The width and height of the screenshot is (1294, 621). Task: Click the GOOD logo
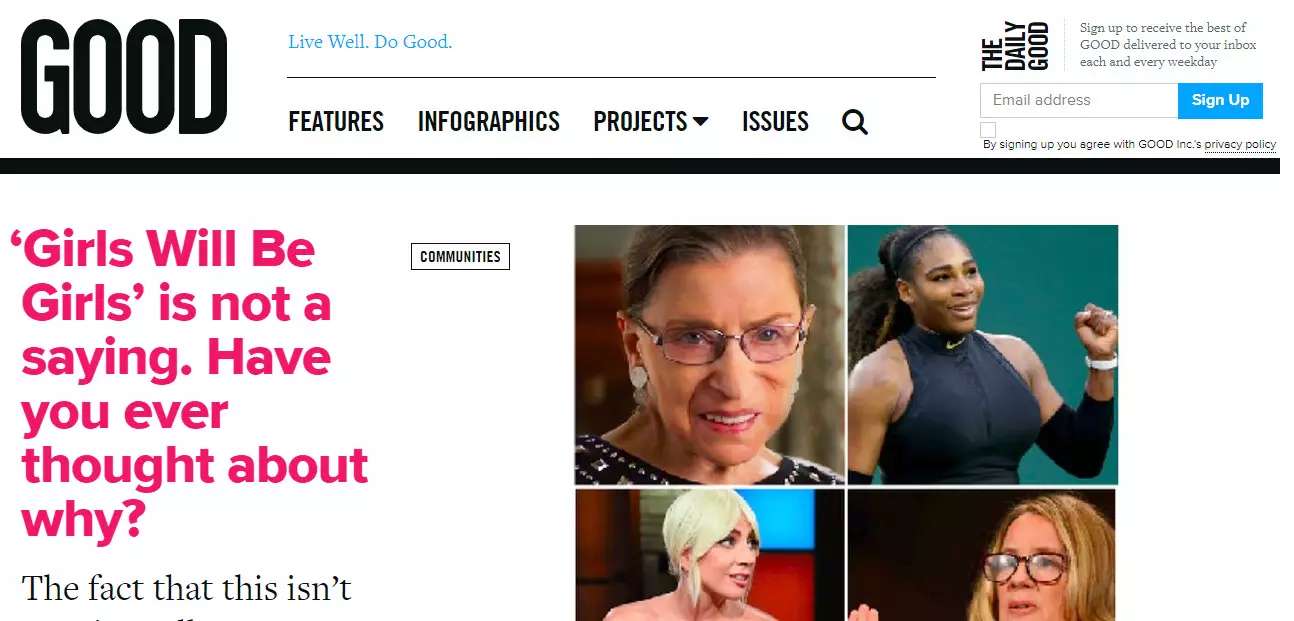124,77
